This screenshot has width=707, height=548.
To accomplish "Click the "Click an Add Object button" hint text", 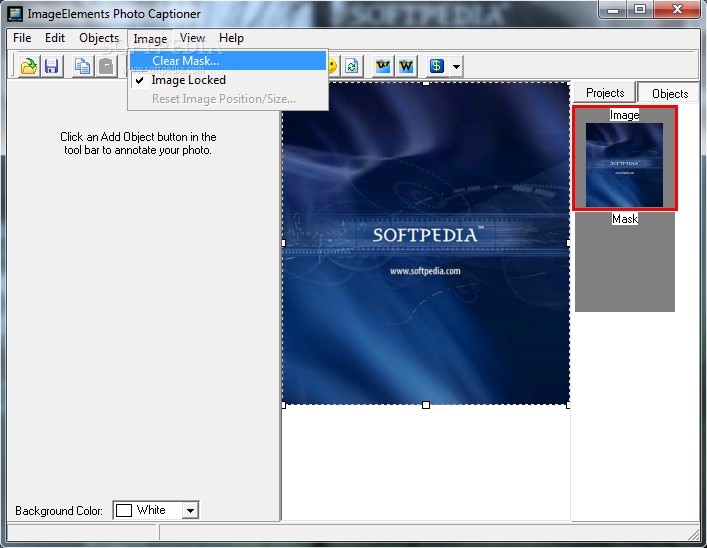I will tap(138, 143).
